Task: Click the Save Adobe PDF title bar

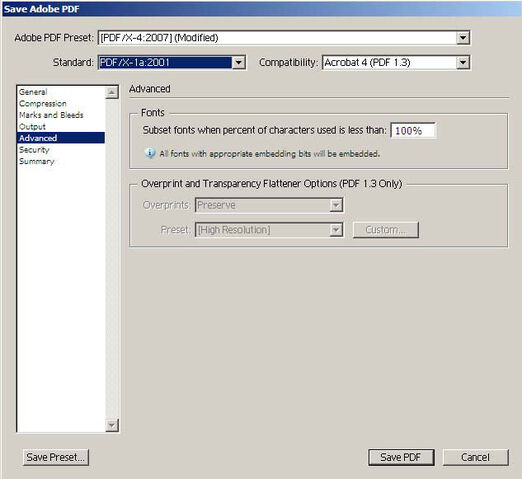Action: coord(261,9)
